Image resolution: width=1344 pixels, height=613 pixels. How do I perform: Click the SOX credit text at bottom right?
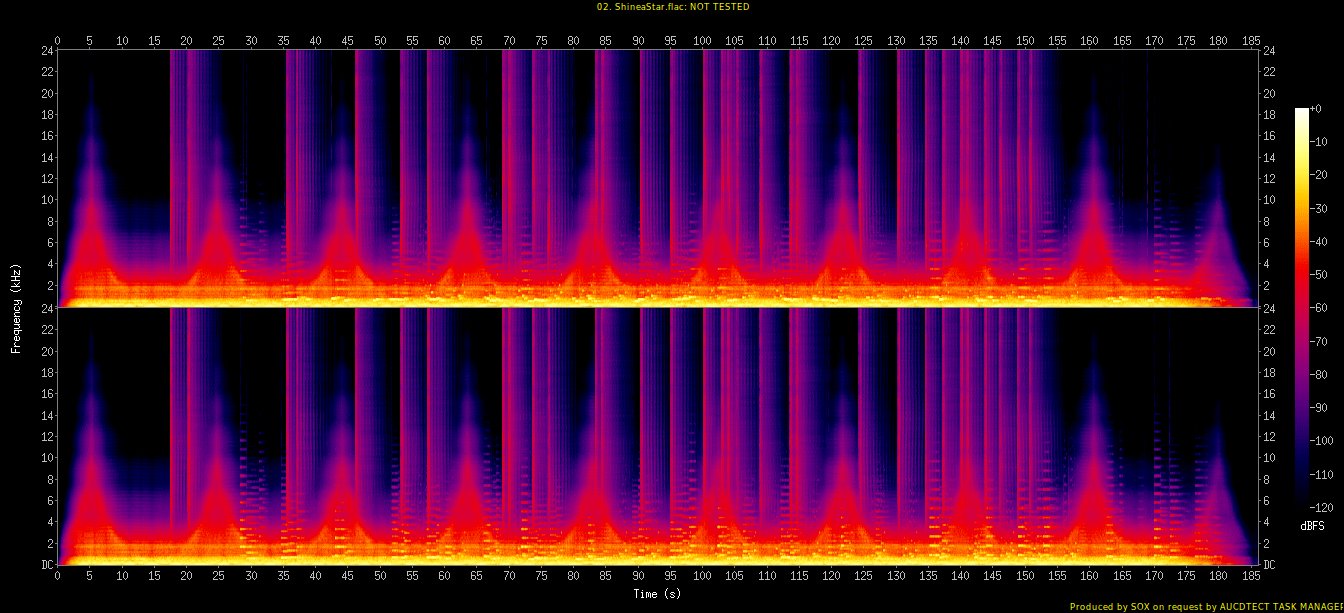[x=1206, y=606]
